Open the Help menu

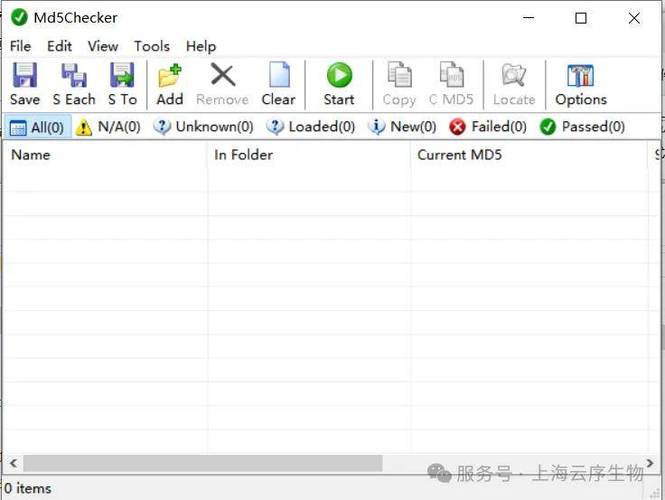click(200, 46)
